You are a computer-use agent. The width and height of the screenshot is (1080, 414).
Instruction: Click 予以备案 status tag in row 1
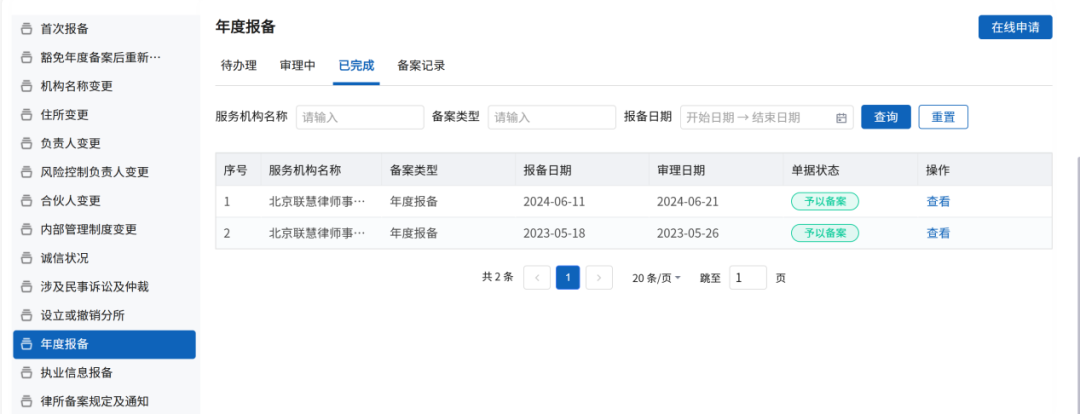(x=824, y=202)
